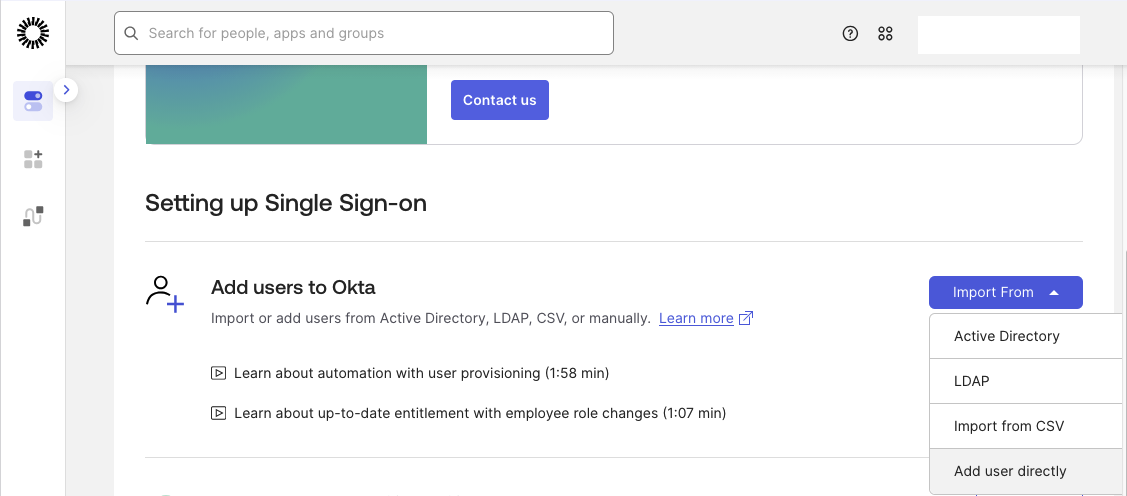Screen dimensions: 1127x496
Task: Open the Learn more link
Action: tap(696, 318)
